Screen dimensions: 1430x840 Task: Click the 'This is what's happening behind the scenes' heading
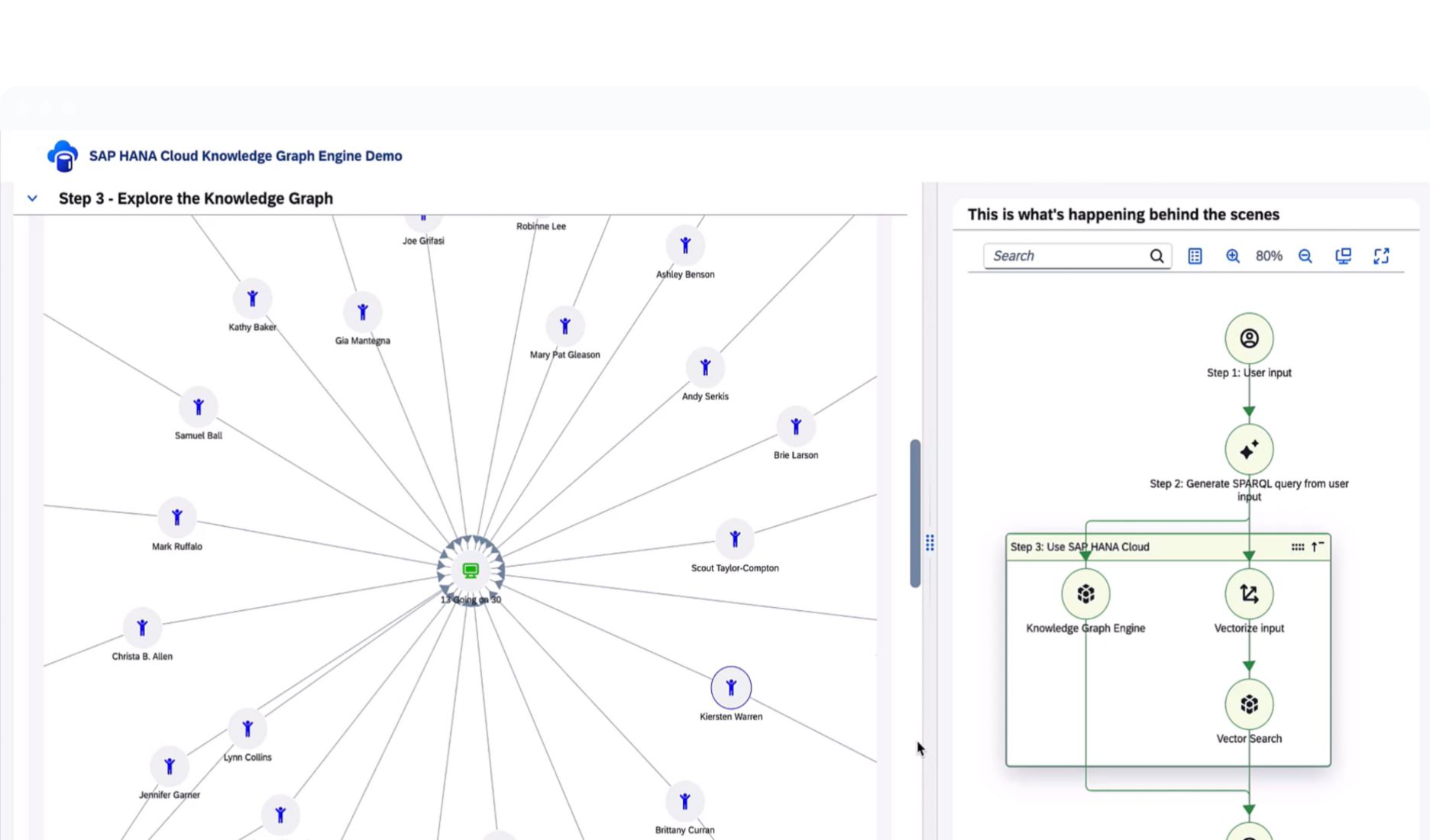[1123, 215]
